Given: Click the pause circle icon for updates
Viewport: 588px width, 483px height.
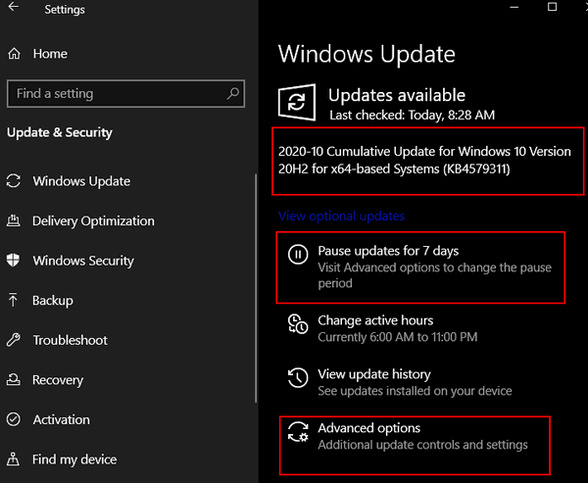Looking at the screenshot, I should pyautogui.click(x=298, y=254).
